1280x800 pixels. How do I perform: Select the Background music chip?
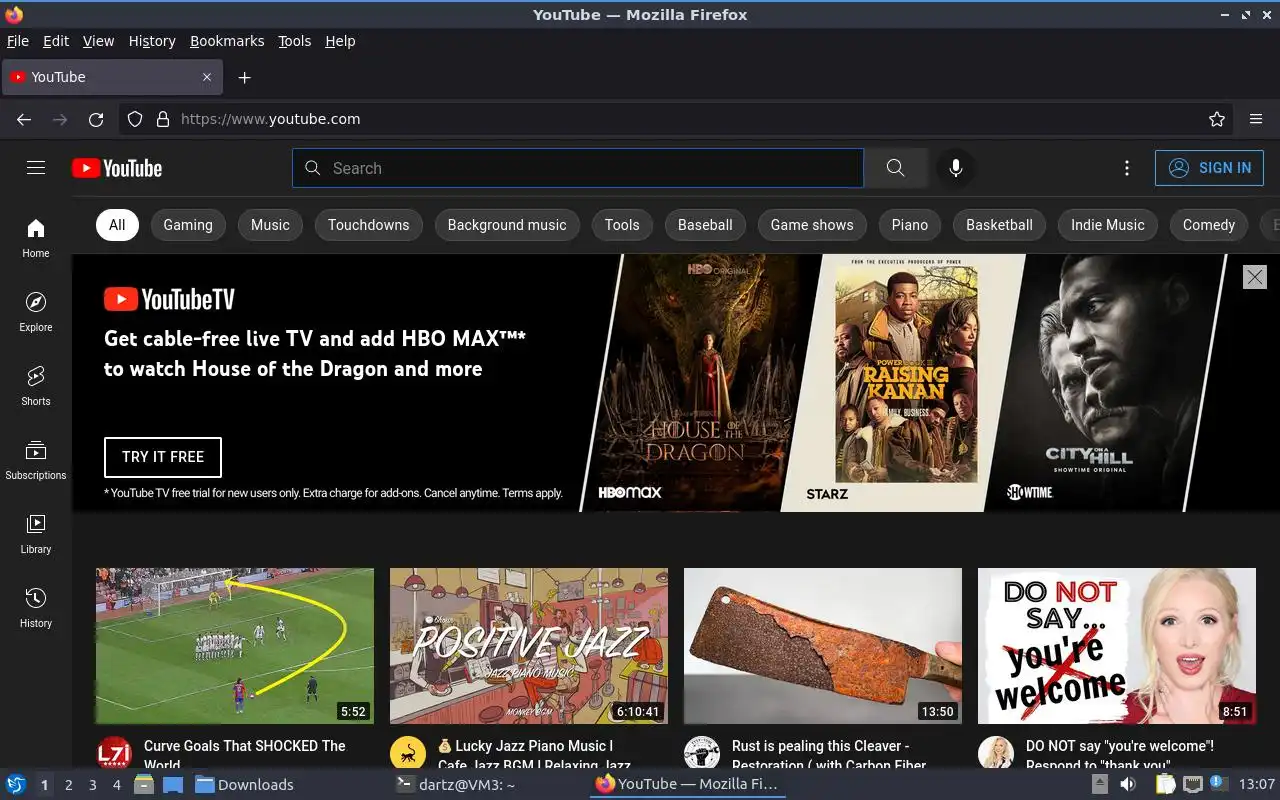507,225
